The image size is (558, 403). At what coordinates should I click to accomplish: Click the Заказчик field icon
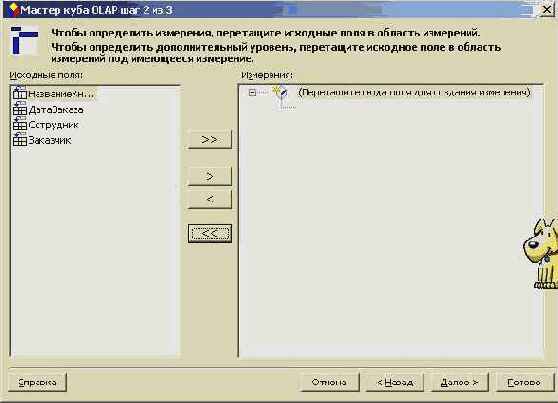[20, 140]
